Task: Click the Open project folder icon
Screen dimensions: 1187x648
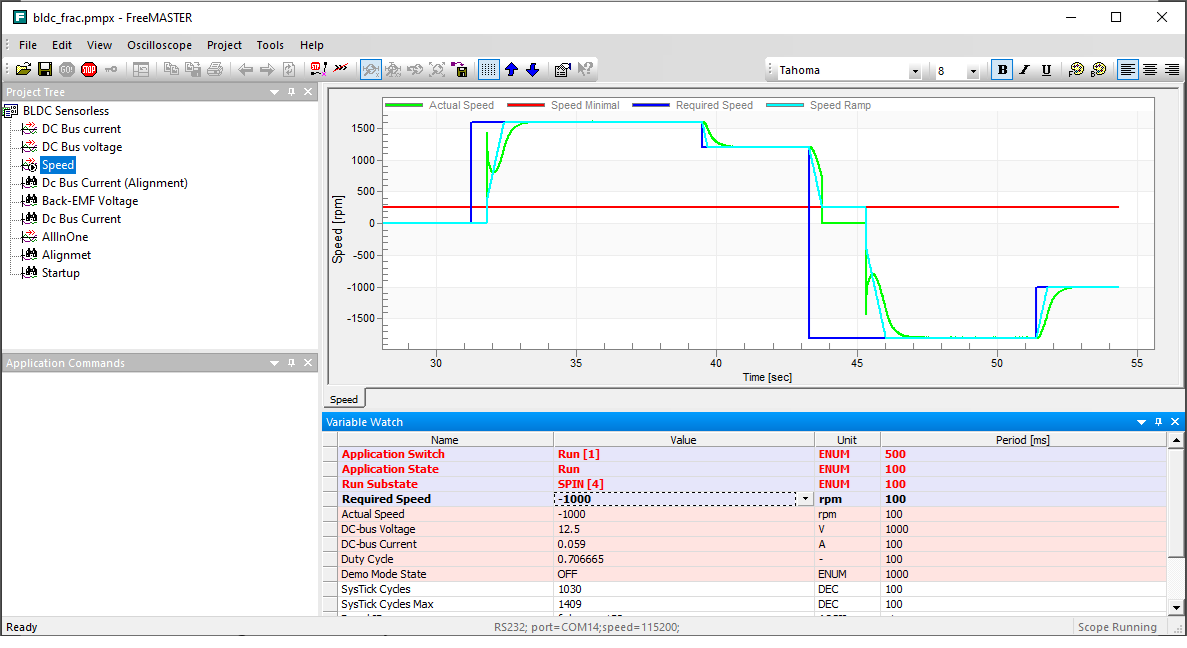Action: 24,70
